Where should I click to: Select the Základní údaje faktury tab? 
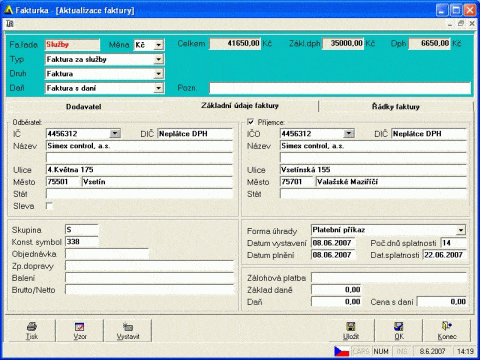[240, 106]
